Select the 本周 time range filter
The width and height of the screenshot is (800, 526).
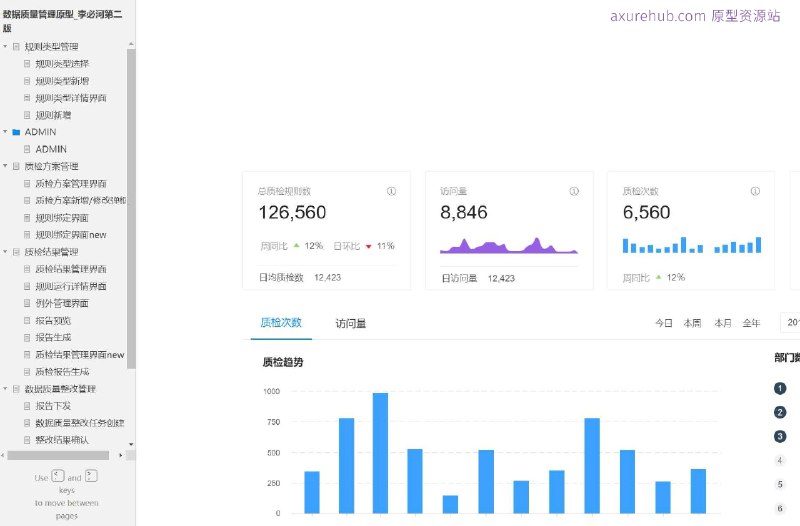[x=692, y=324]
